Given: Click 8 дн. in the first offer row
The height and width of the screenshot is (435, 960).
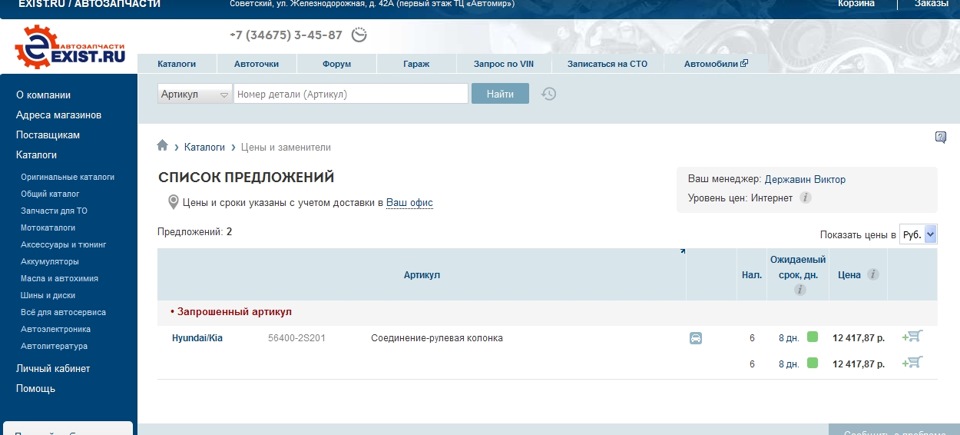Looking at the screenshot, I should coord(789,338).
